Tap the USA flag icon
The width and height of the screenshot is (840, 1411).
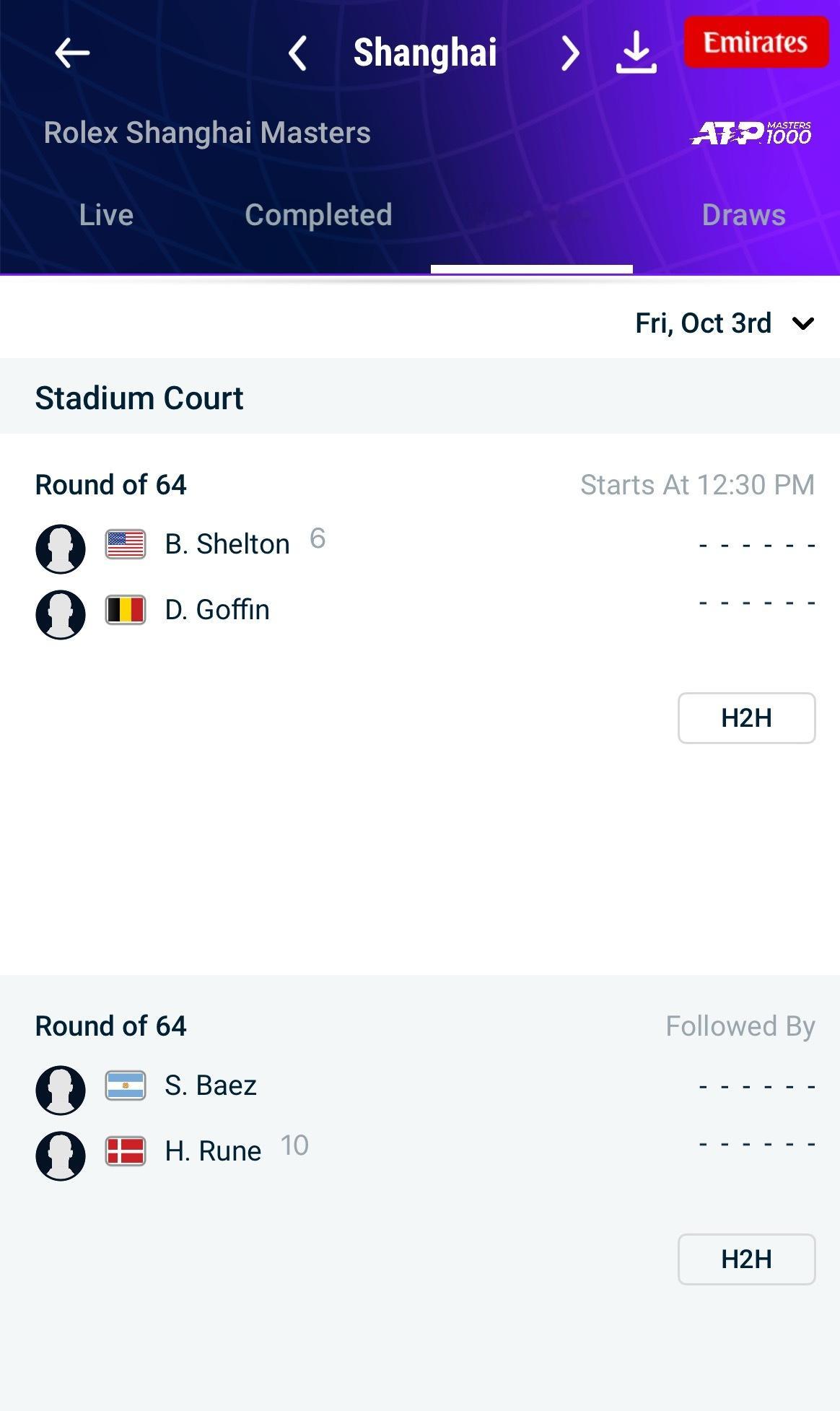pos(126,544)
